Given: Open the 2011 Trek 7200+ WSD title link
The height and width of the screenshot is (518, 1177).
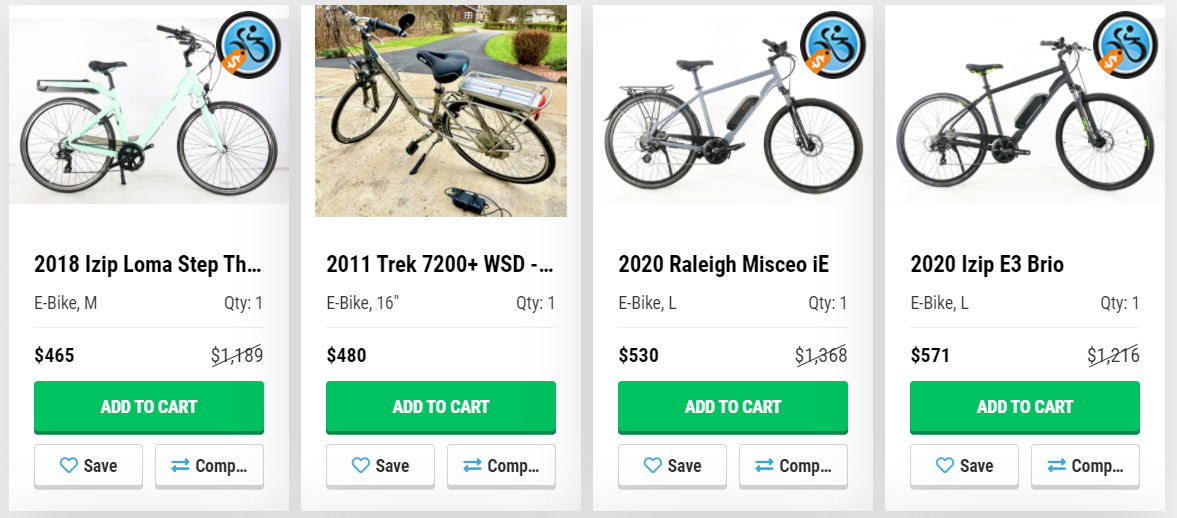Looking at the screenshot, I should 440,265.
